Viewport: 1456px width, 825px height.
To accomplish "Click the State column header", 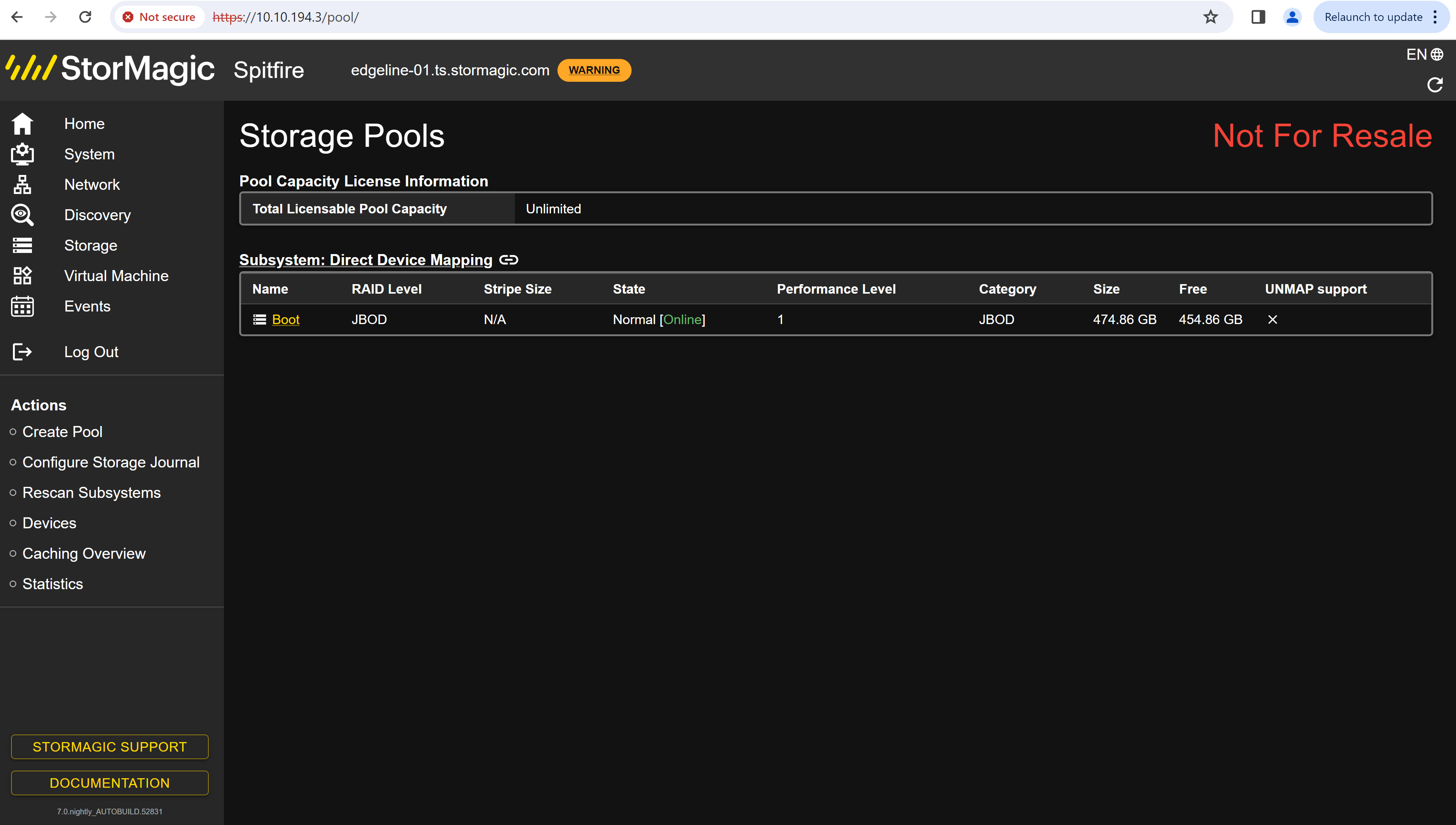I will click(629, 289).
